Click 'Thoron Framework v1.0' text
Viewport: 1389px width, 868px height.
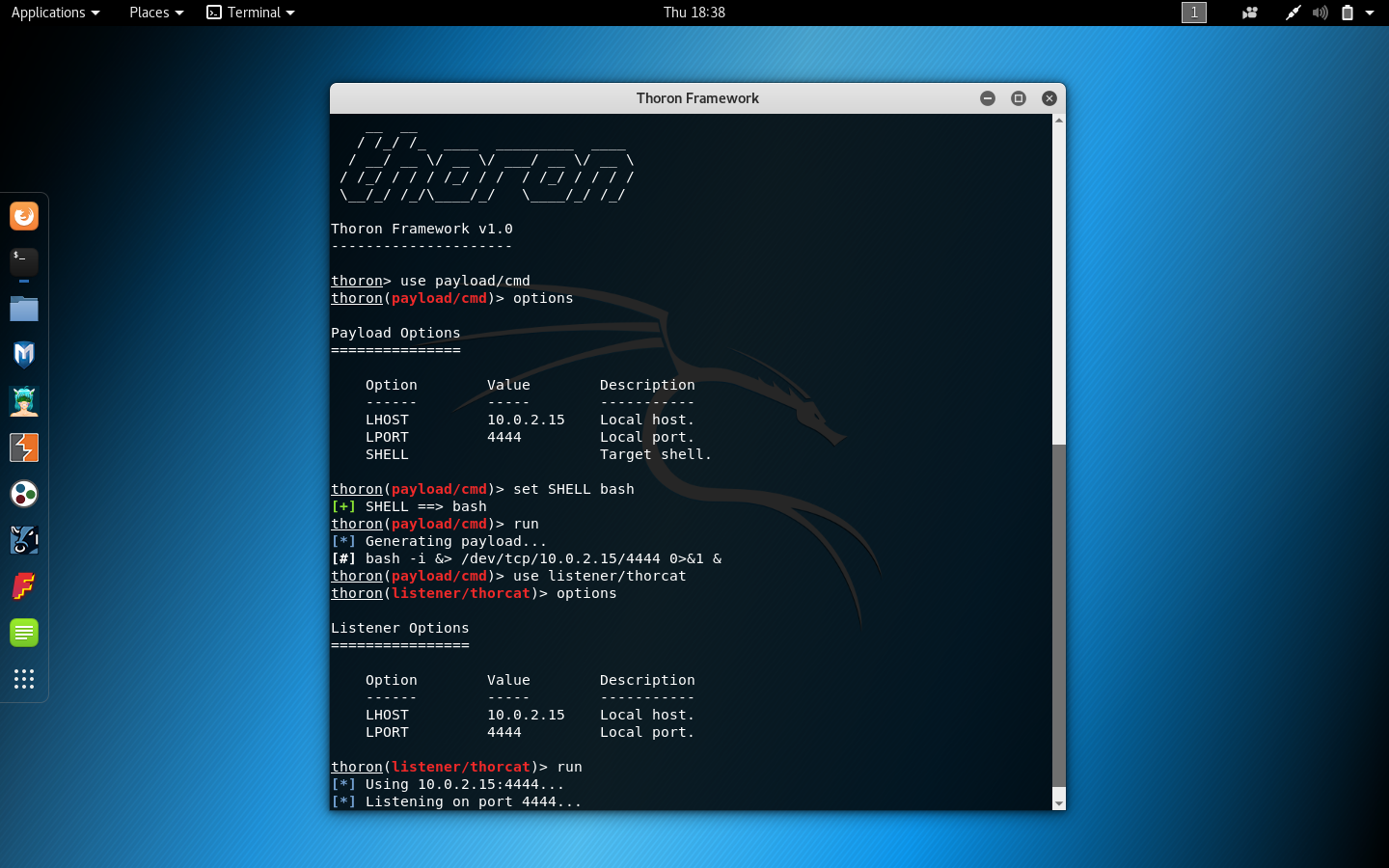[x=422, y=229]
